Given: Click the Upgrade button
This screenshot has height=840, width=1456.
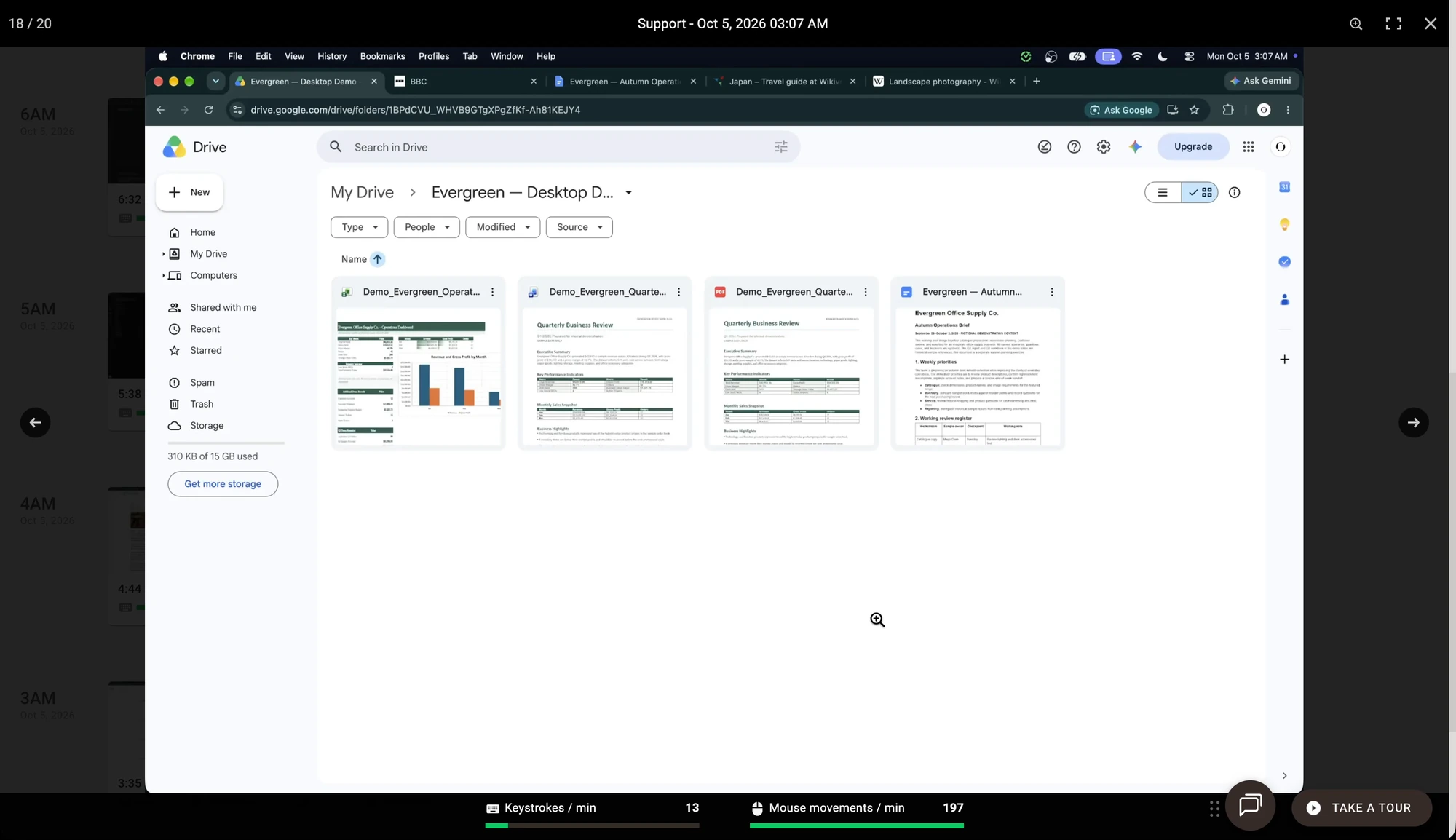Looking at the screenshot, I should [1192, 147].
